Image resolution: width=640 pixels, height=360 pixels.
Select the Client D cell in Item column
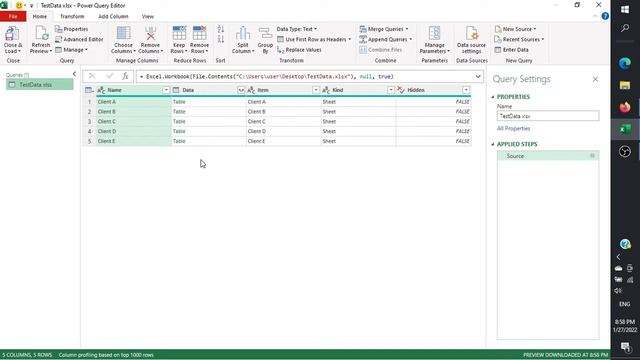[x=284, y=131]
